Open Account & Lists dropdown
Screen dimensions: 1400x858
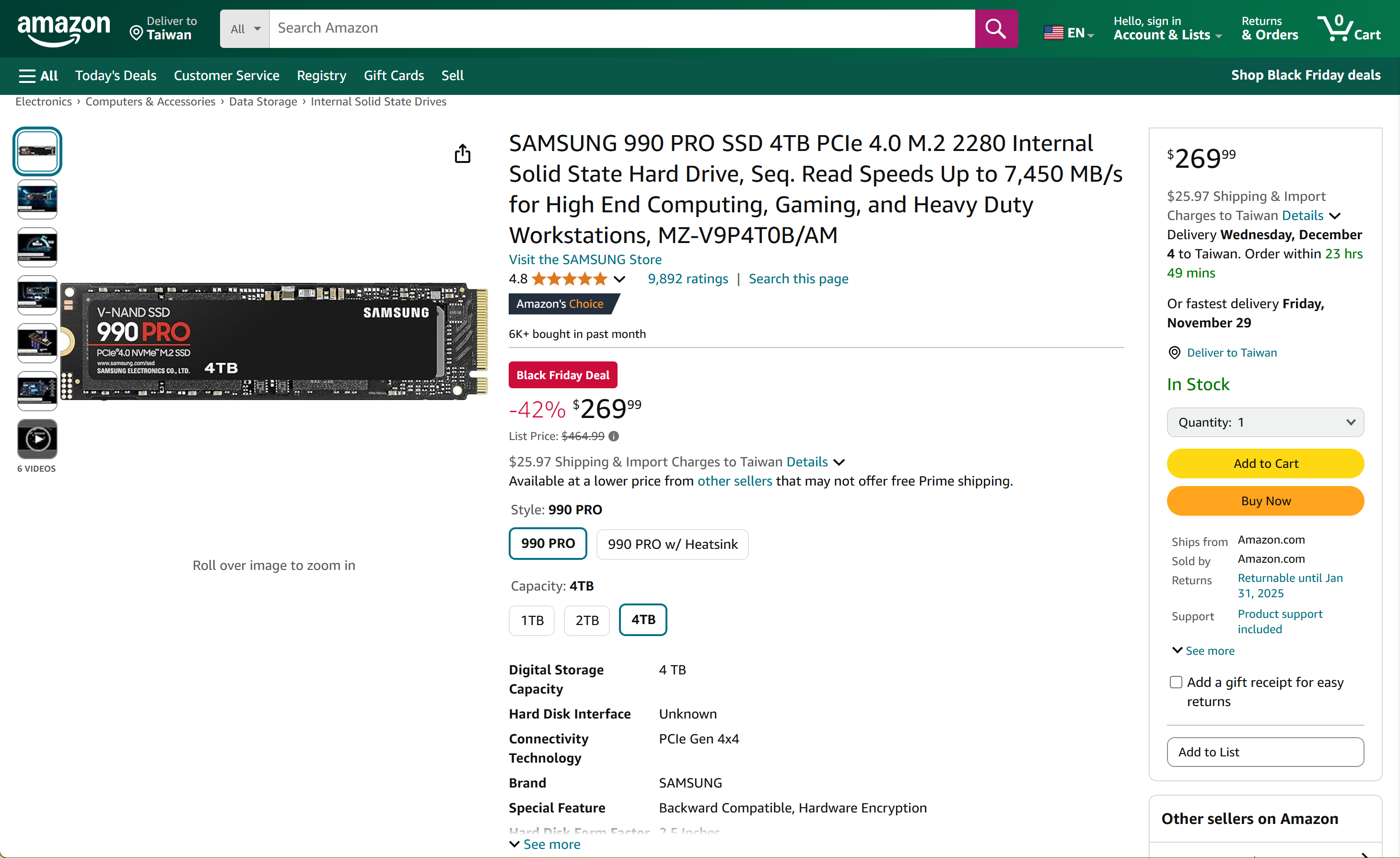tap(1167, 28)
